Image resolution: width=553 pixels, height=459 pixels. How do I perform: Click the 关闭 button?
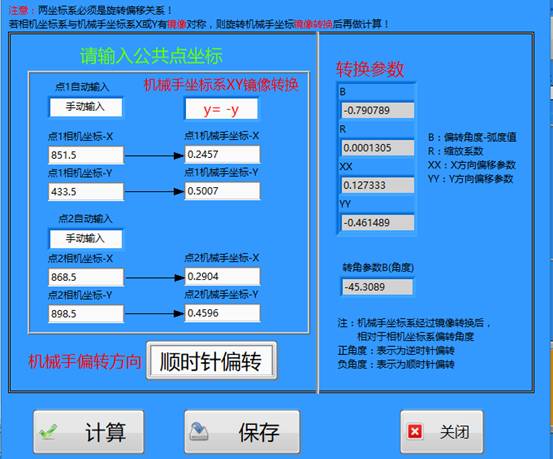442,432
